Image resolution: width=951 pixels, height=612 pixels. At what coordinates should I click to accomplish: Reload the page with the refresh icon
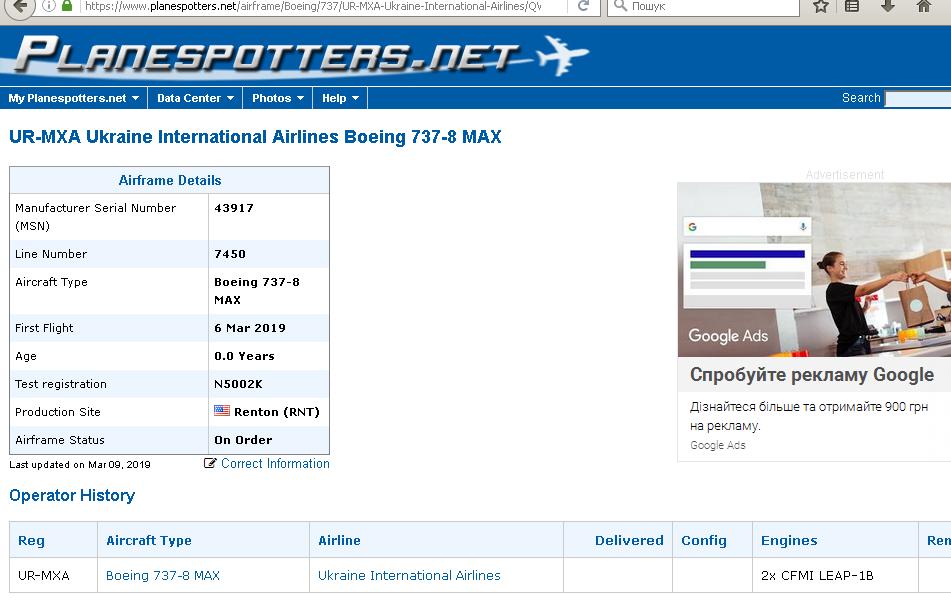(584, 6)
